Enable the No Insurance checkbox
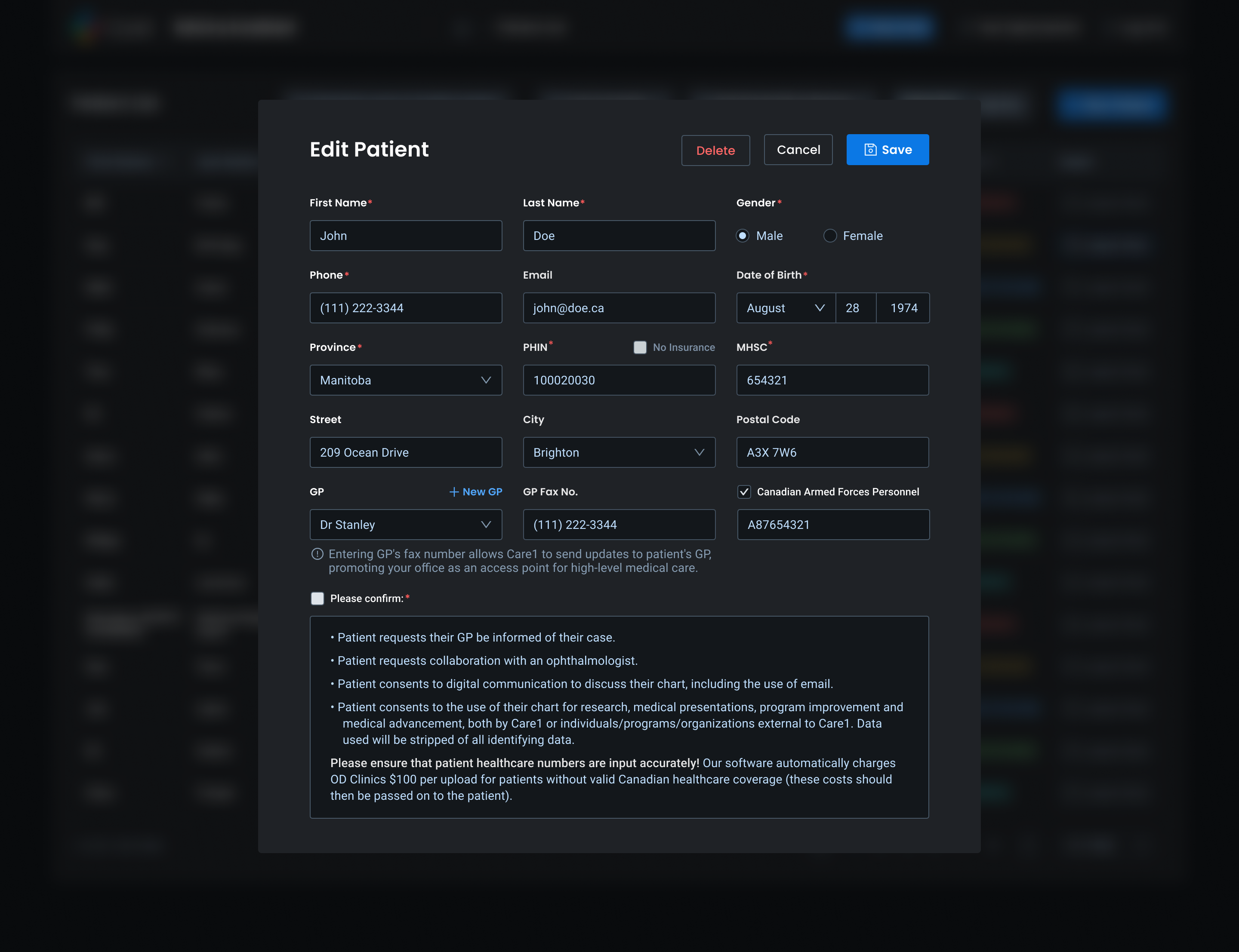This screenshot has width=1239, height=952. pos(640,347)
